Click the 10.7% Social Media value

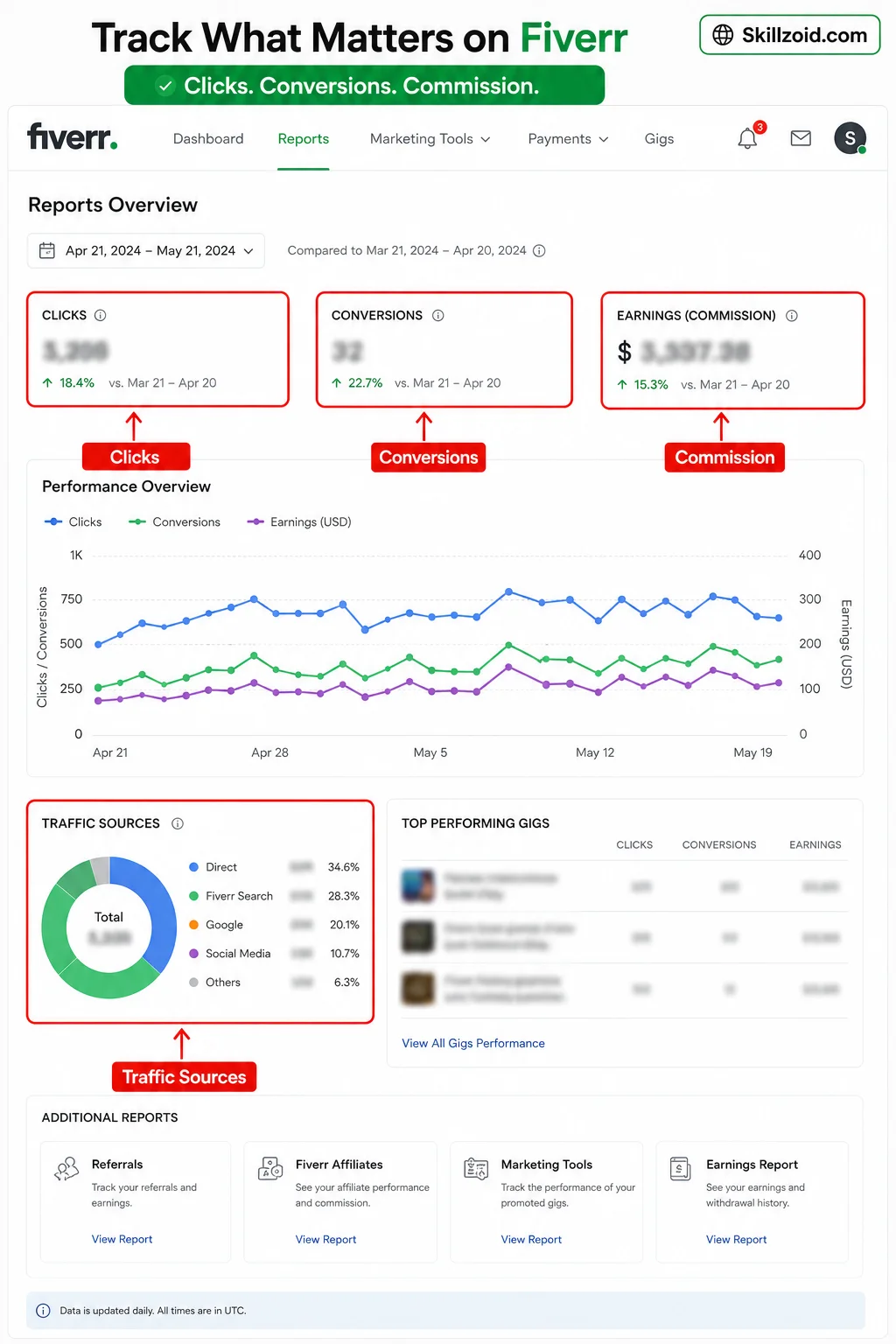point(345,954)
